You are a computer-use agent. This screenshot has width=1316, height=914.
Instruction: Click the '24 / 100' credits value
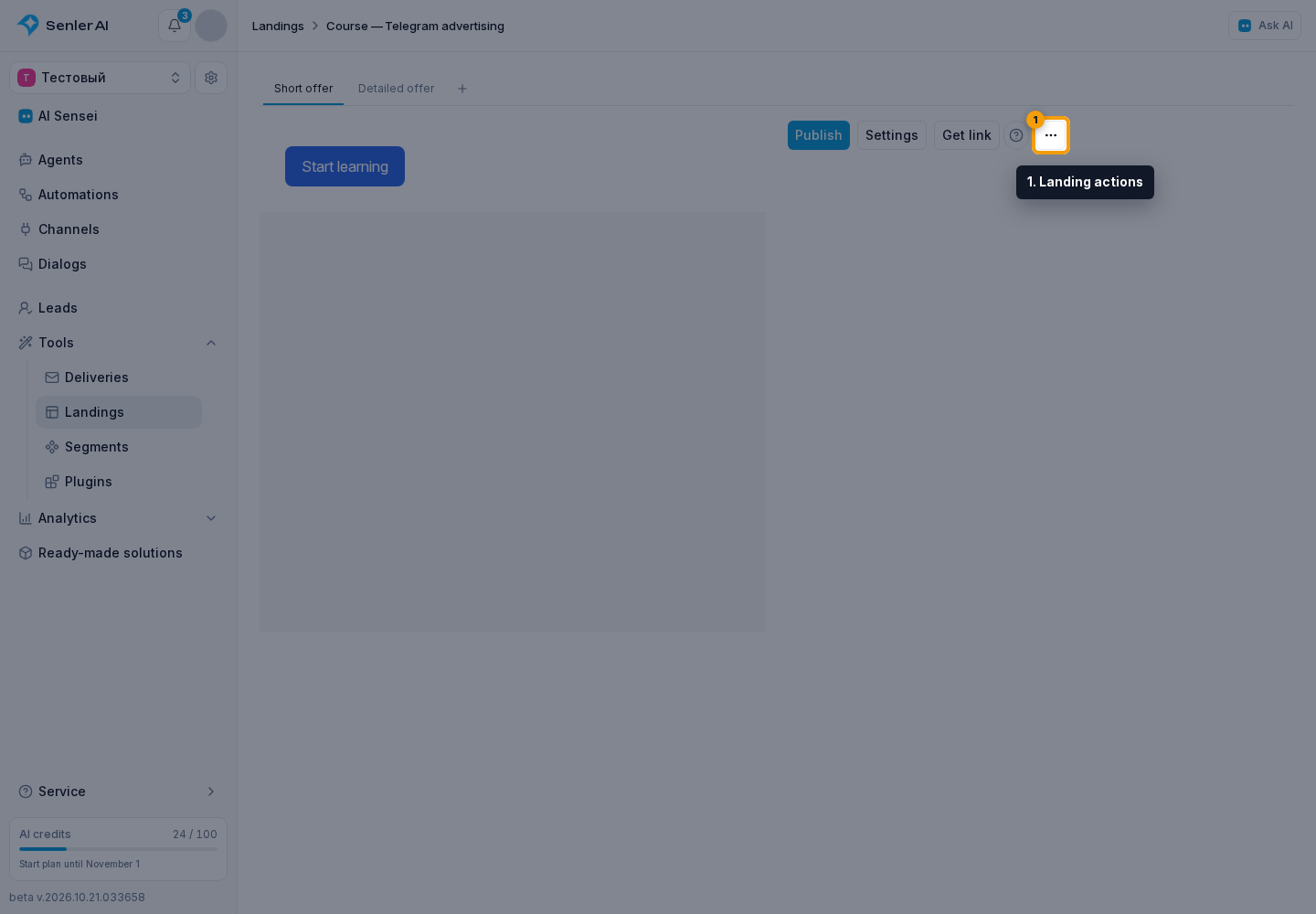coord(195,834)
